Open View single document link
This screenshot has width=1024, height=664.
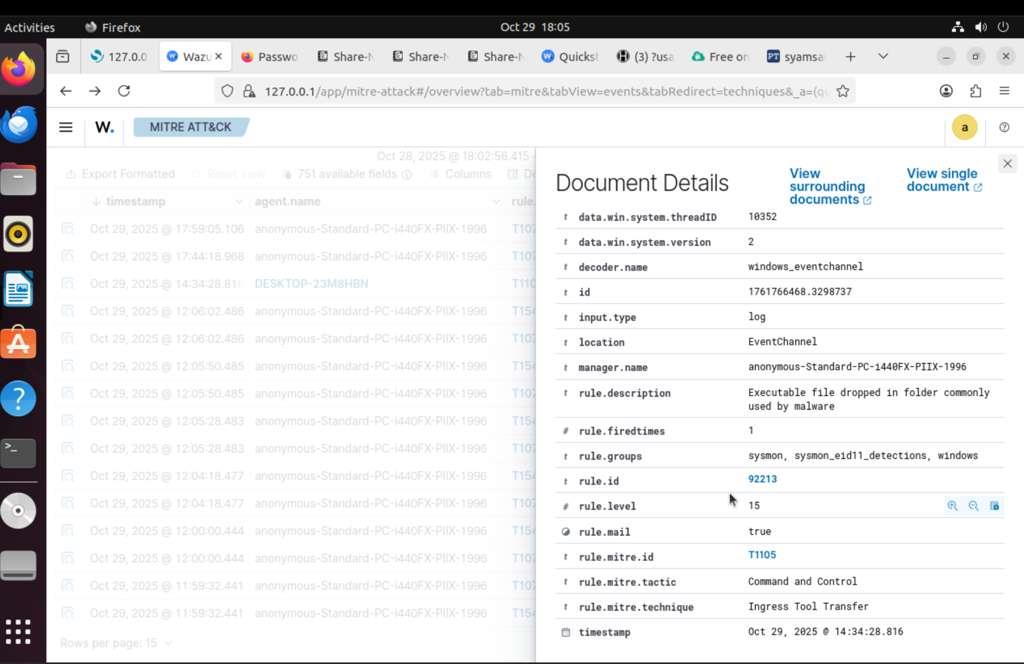pos(943,180)
